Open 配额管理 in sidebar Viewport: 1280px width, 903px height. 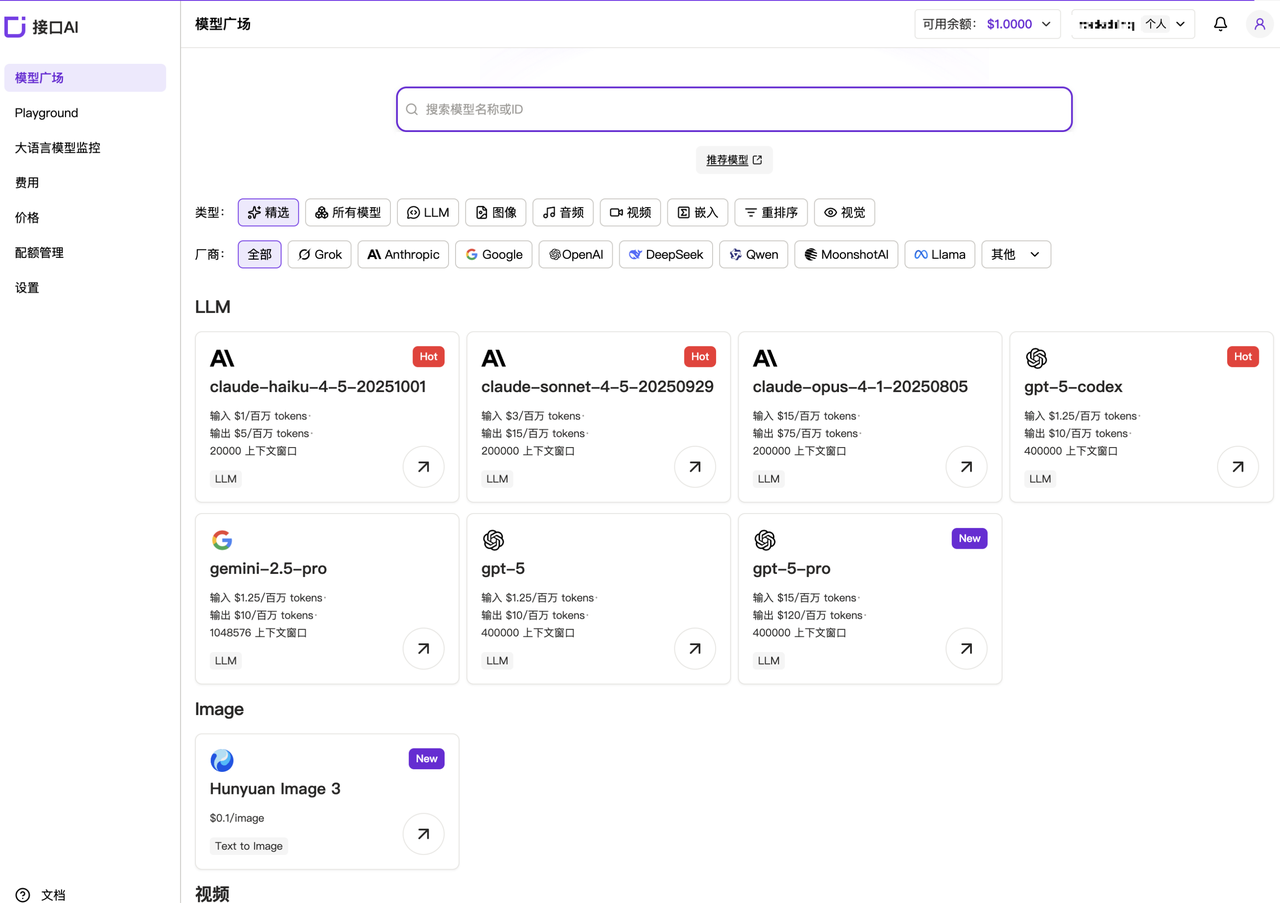85,253
